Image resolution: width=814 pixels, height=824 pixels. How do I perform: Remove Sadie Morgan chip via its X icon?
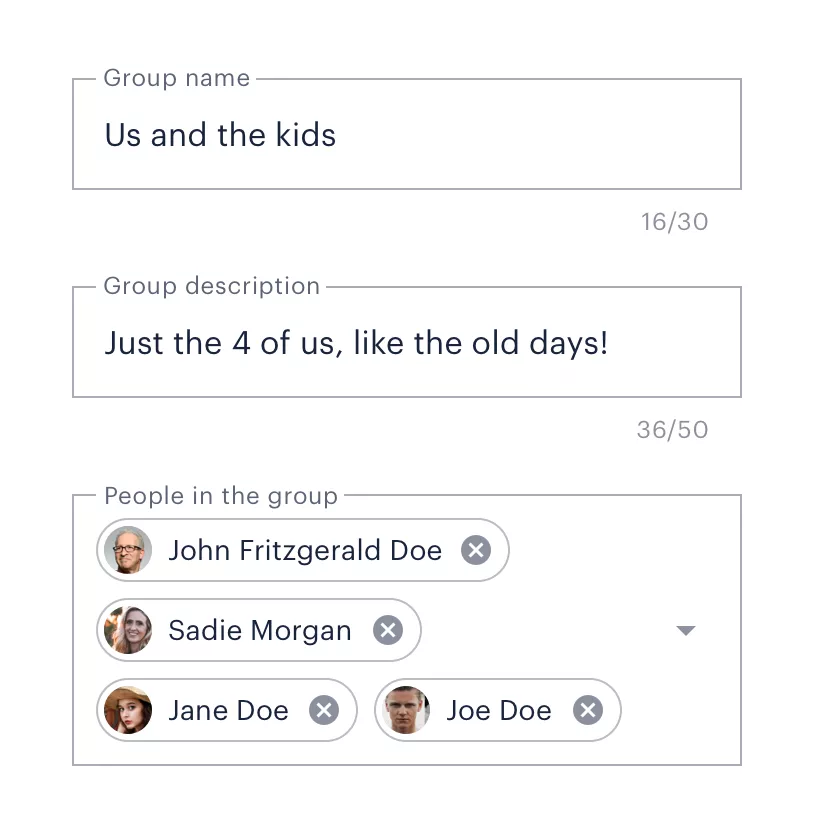pos(388,630)
